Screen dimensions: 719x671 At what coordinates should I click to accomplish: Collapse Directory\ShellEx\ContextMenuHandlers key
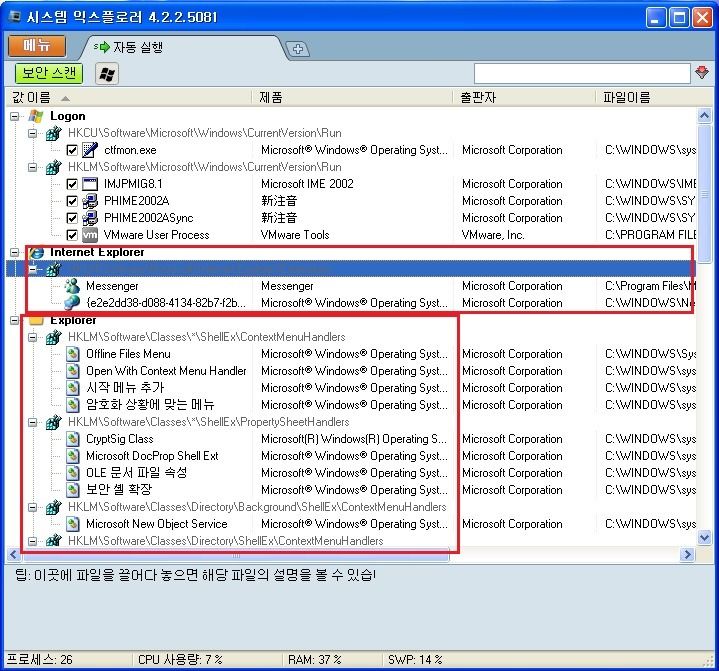[x=33, y=541]
